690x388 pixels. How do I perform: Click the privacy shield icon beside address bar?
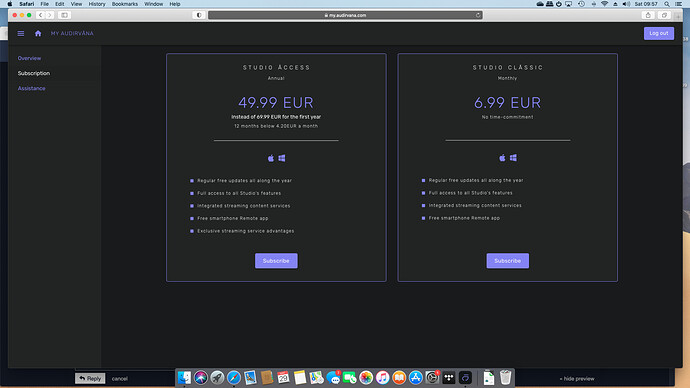199,15
